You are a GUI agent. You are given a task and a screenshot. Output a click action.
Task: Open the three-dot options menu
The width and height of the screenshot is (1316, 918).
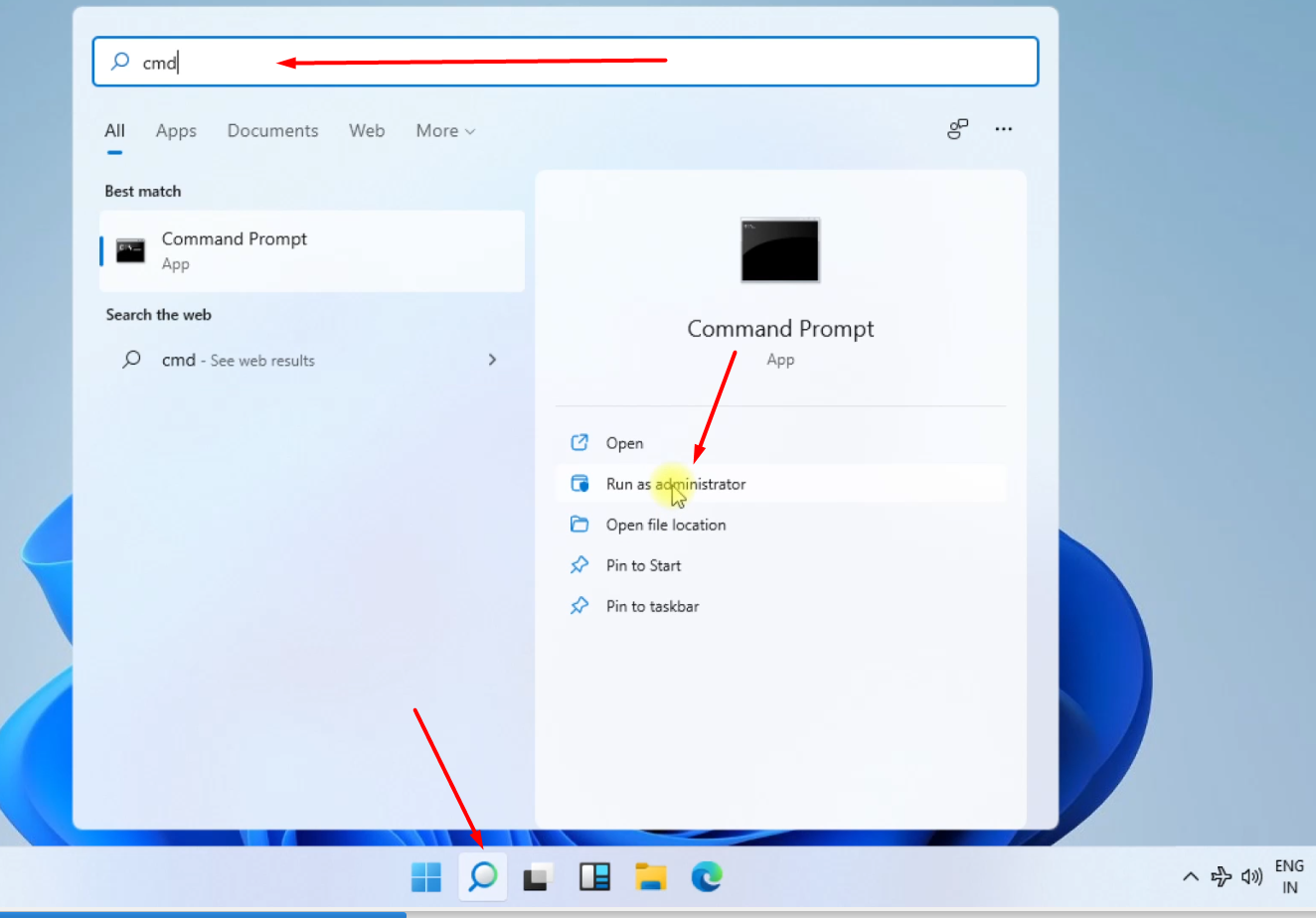[x=1004, y=129]
